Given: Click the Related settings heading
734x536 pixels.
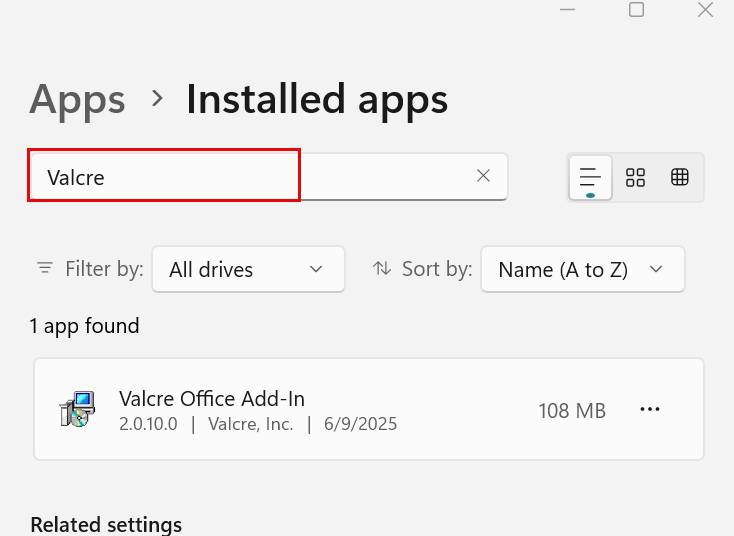Looking at the screenshot, I should [106, 524].
